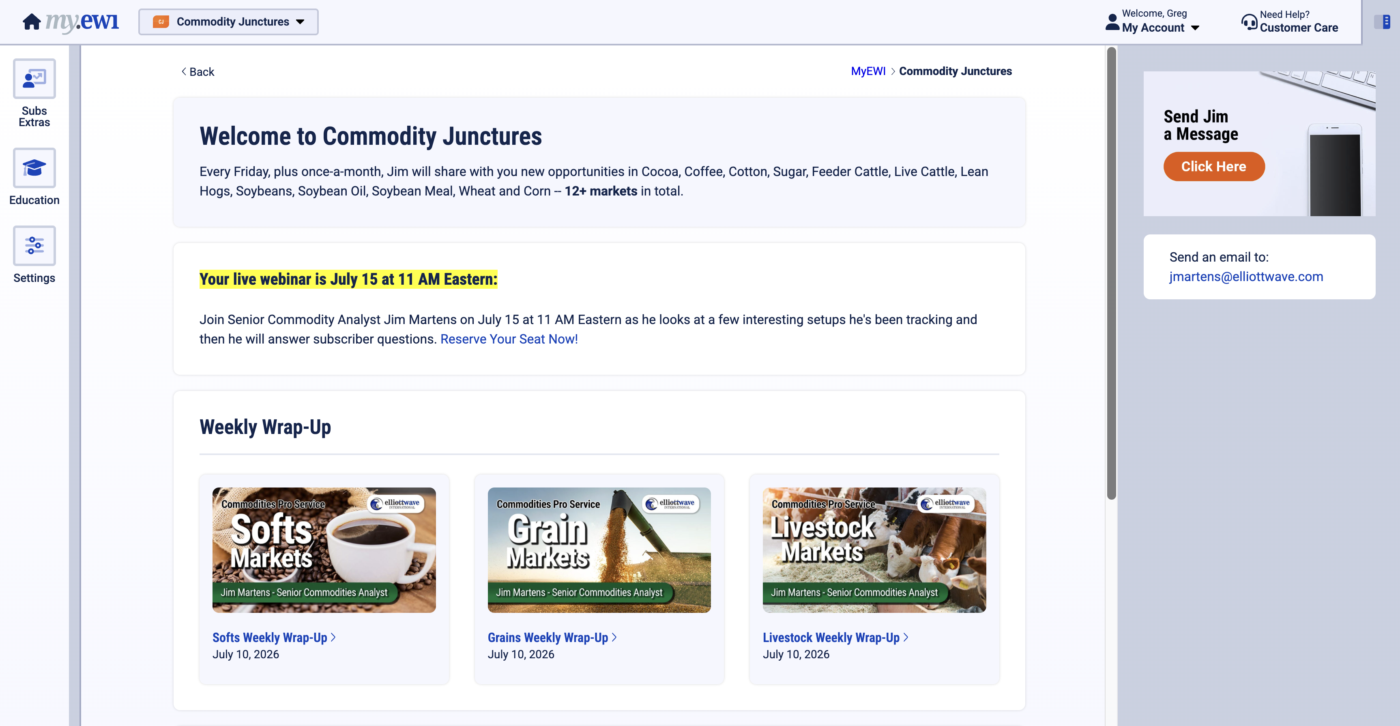Open the Livestock Weekly Wrap-Up link
The width and height of the screenshot is (1400, 726).
pos(835,638)
